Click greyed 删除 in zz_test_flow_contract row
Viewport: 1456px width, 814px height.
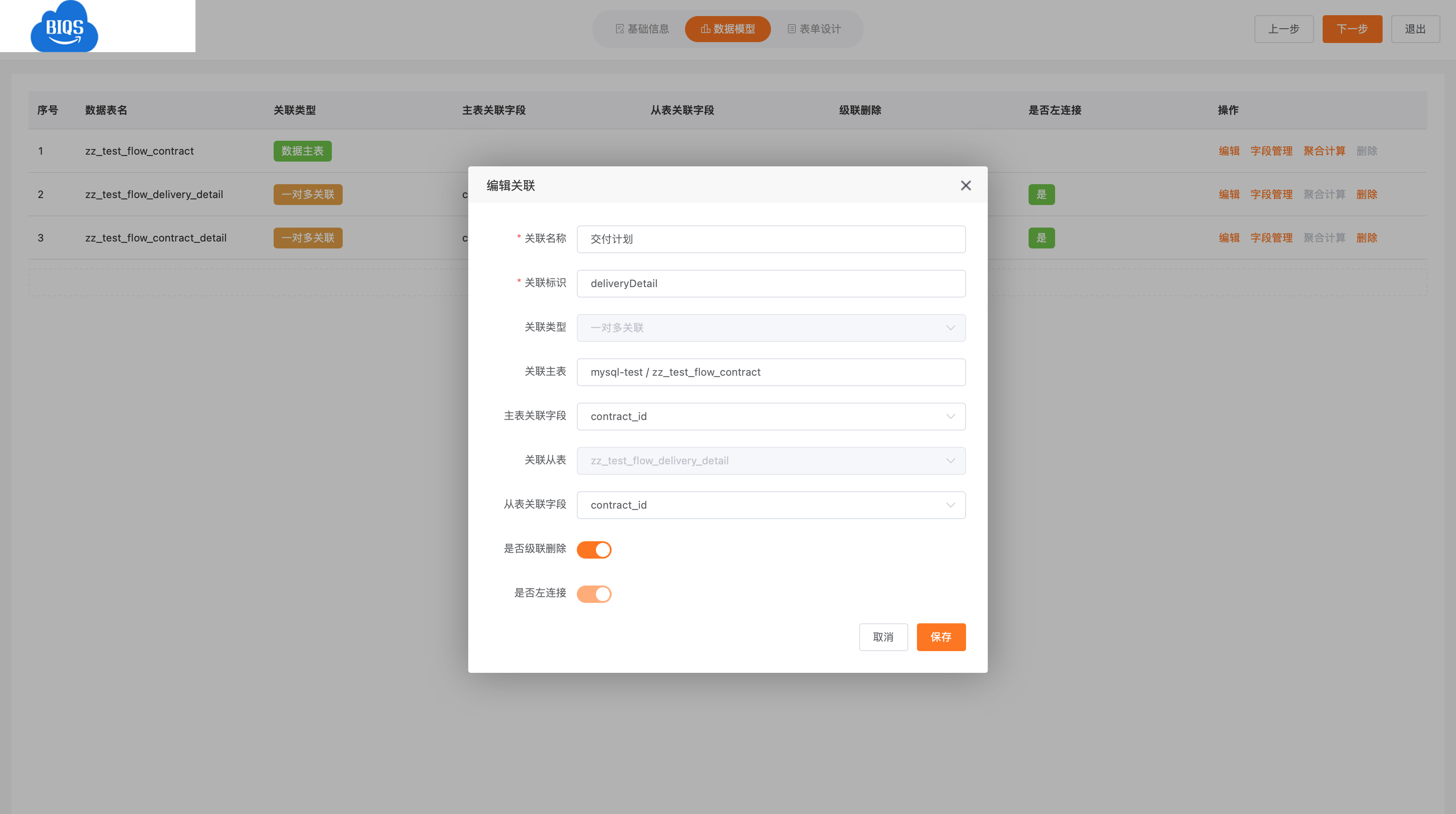[1367, 151]
